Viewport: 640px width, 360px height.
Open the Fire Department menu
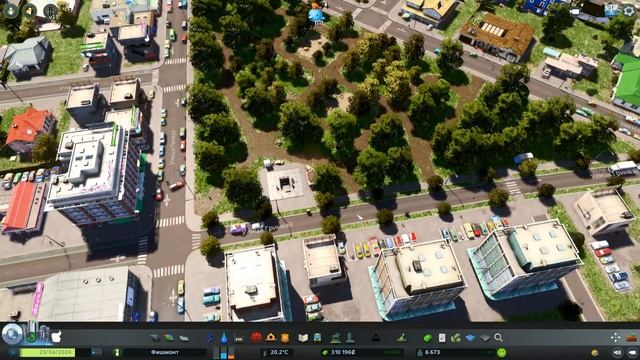tap(271, 337)
